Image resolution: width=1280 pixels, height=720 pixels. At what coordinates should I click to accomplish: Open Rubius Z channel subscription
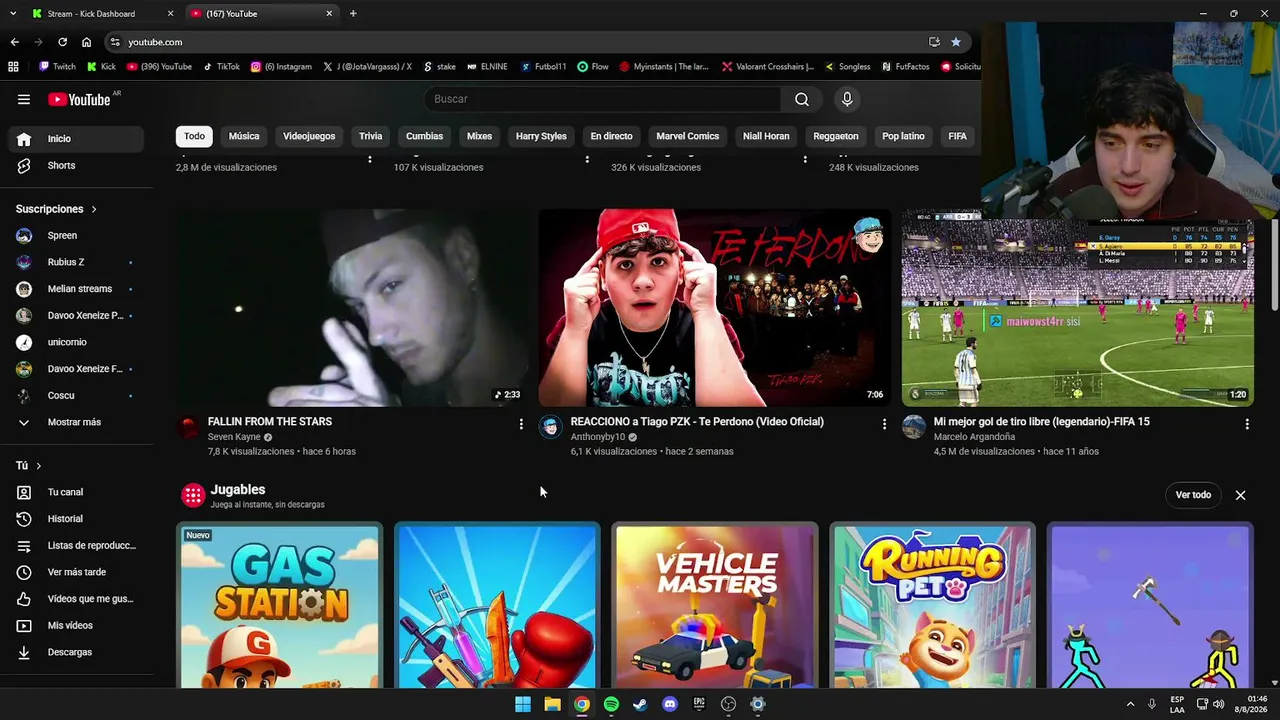pyautogui.click(x=76, y=262)
